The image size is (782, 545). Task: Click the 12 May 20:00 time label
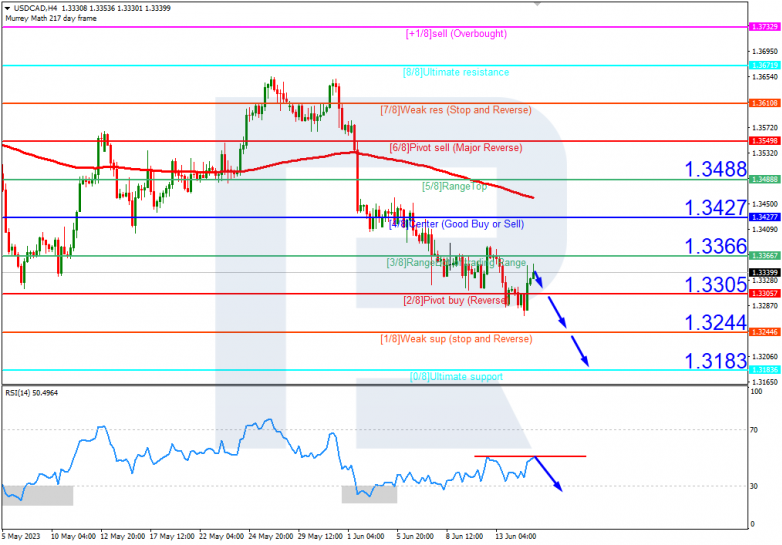coord(123,537)
